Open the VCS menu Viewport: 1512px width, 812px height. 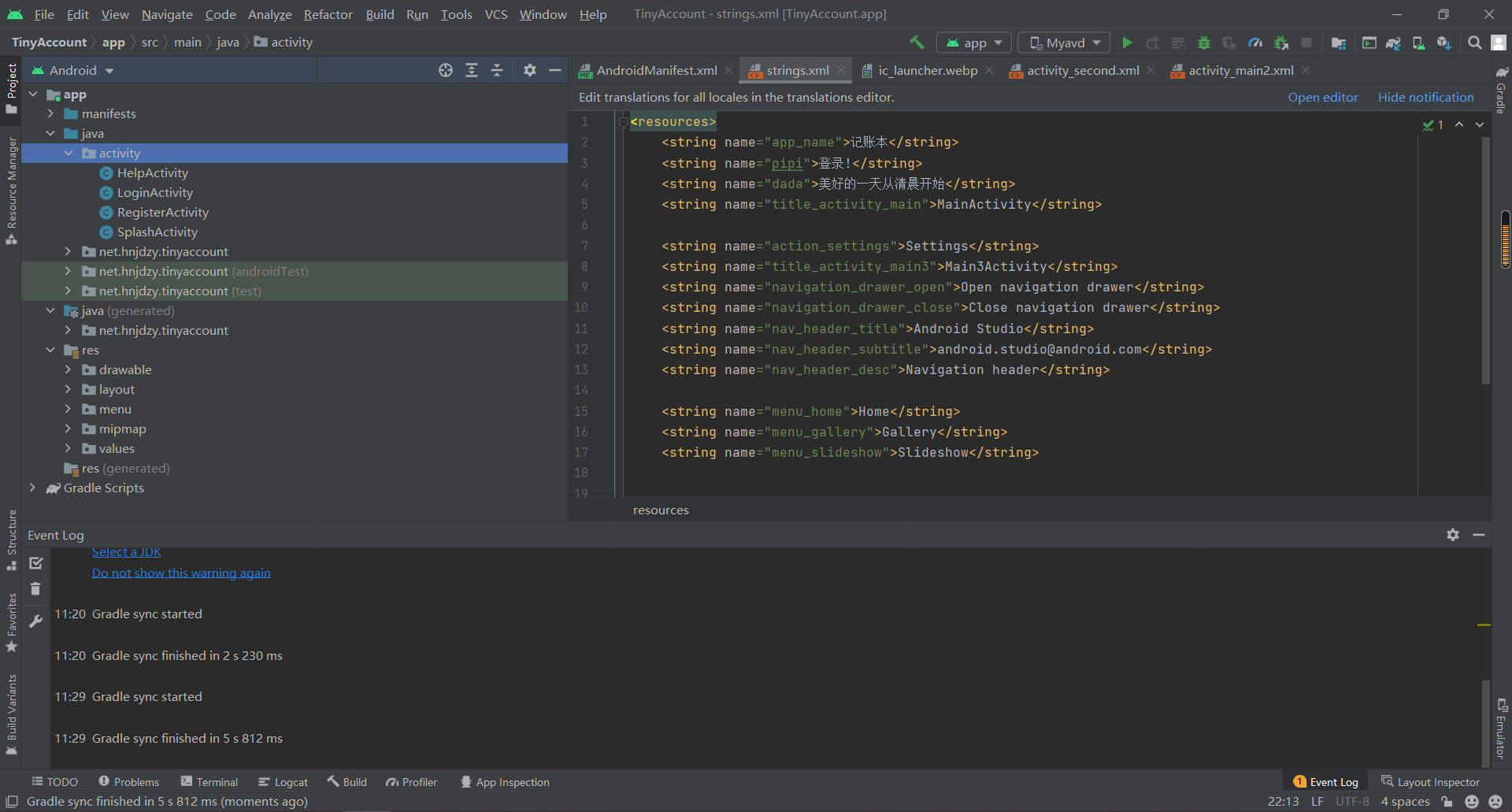496,14
